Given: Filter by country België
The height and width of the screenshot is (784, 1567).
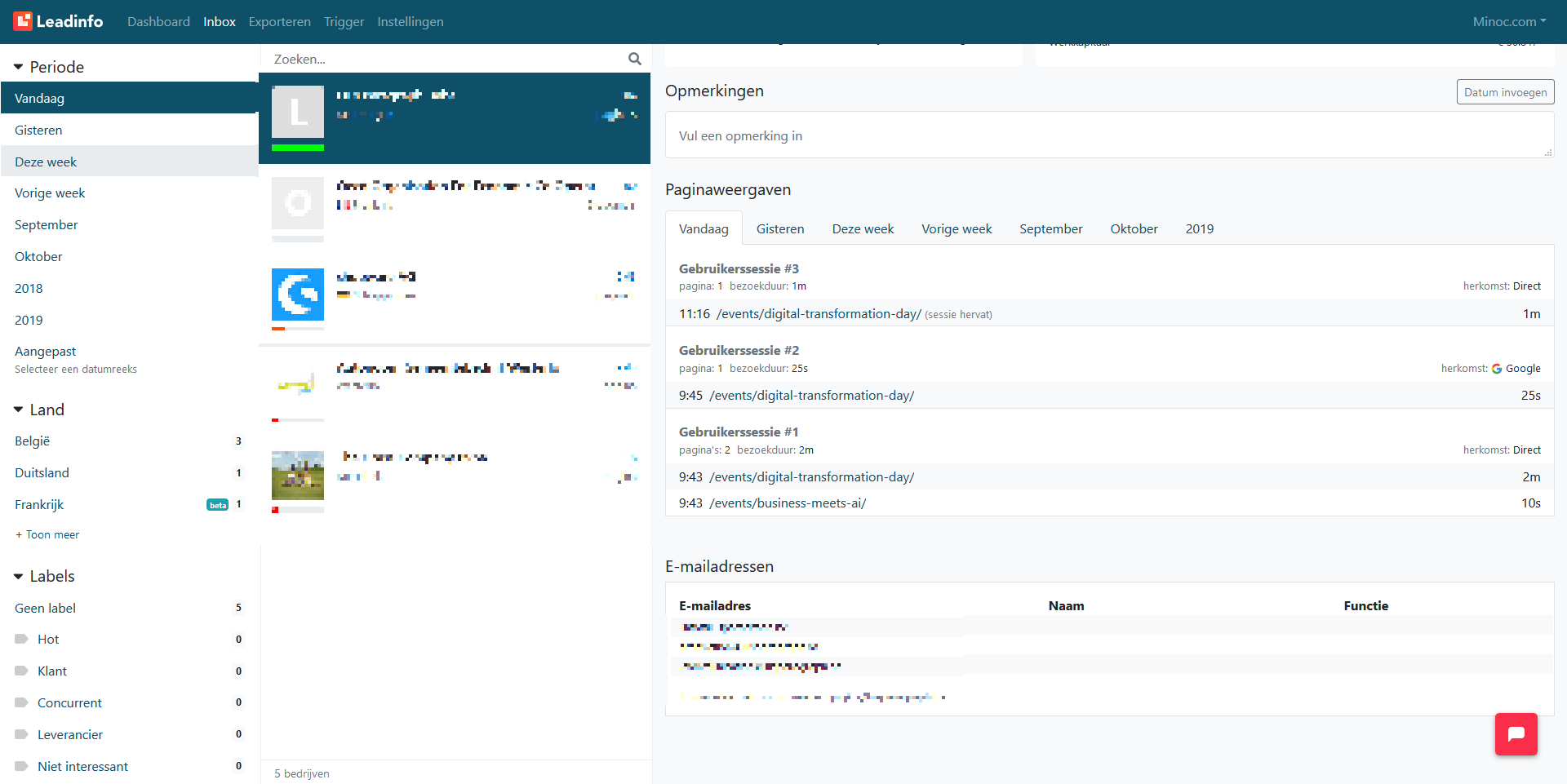Looking at the screenshot, I should click(x=130, y=441).
